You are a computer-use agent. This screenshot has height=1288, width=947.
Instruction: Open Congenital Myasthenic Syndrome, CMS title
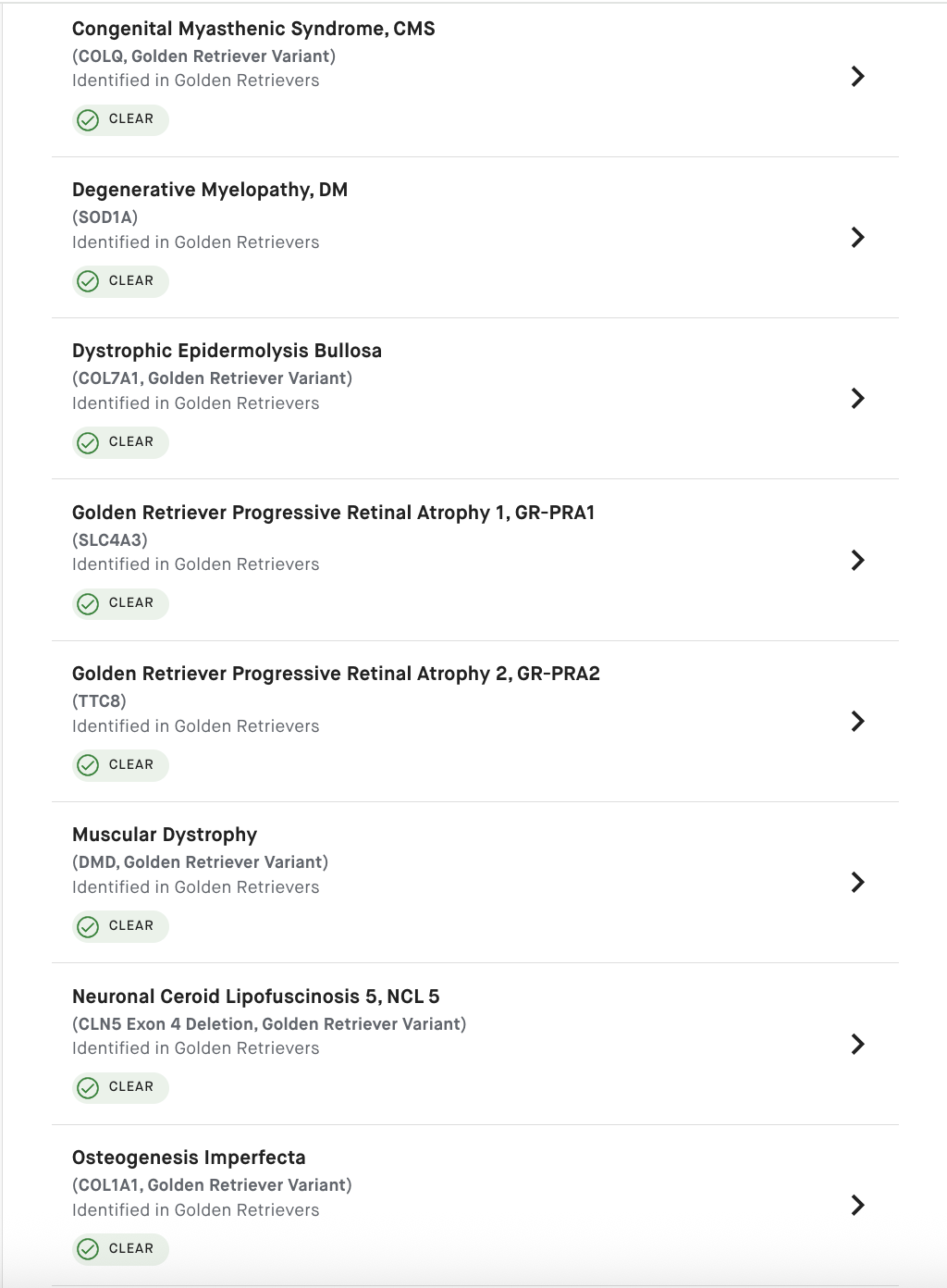pyautogui.click(x=253, y=29)
